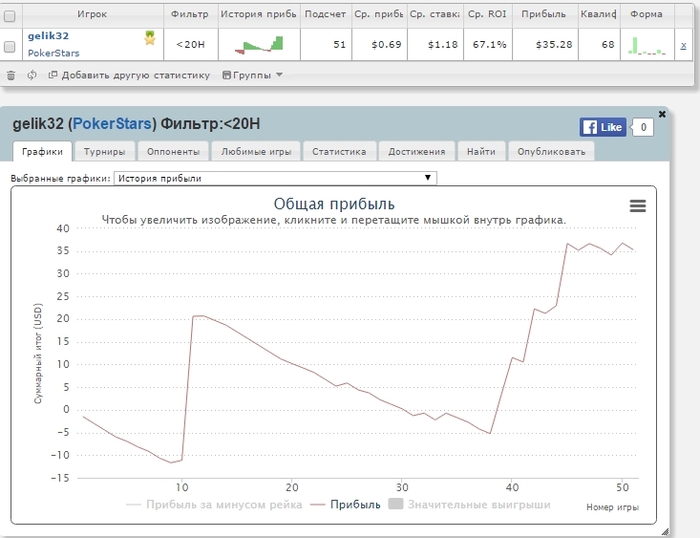Toggle Прибыль за минусом рейка legend item
700x538 pixels.
(214, 505)
